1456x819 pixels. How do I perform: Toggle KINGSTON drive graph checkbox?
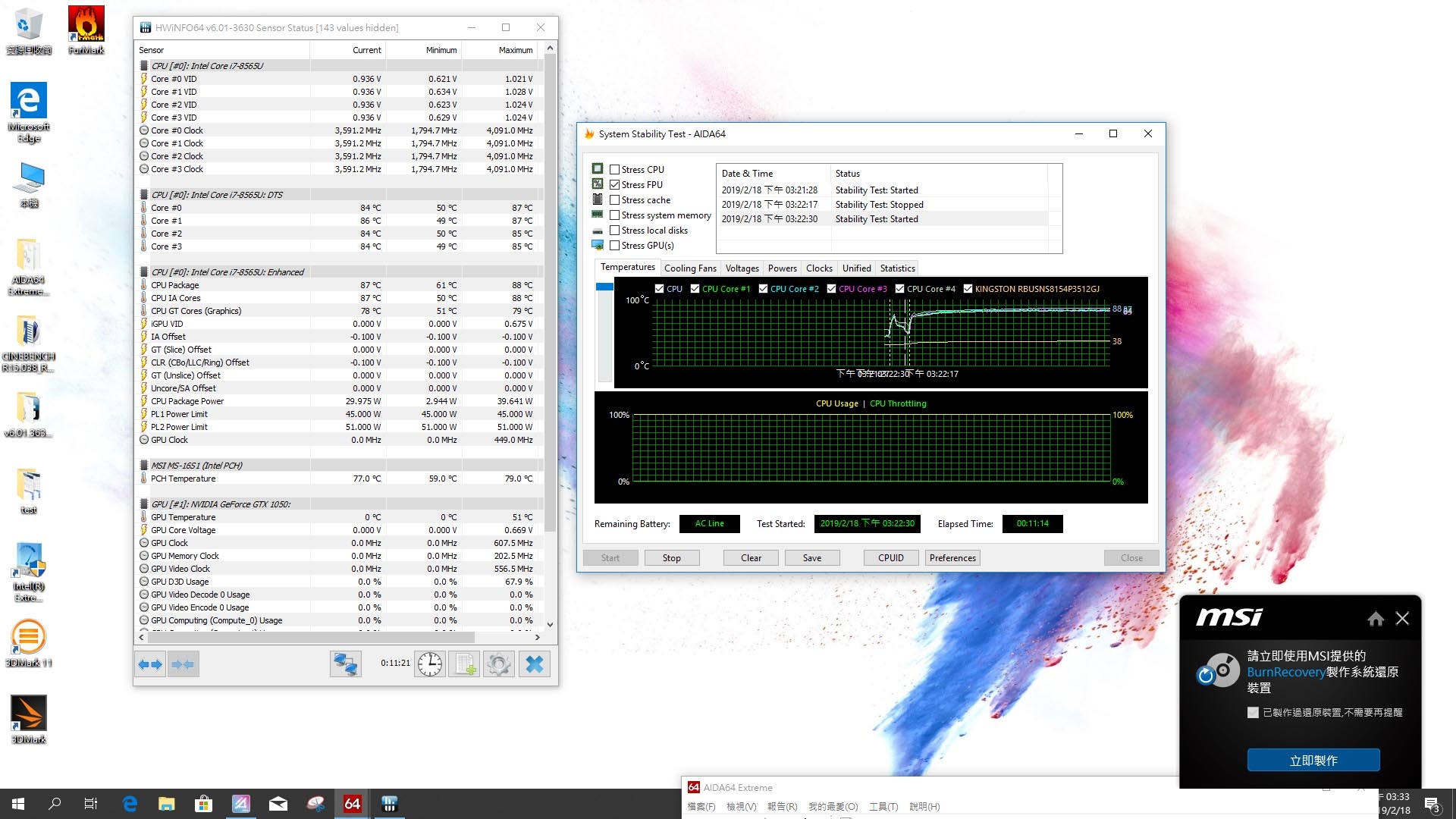click(968, 289)
